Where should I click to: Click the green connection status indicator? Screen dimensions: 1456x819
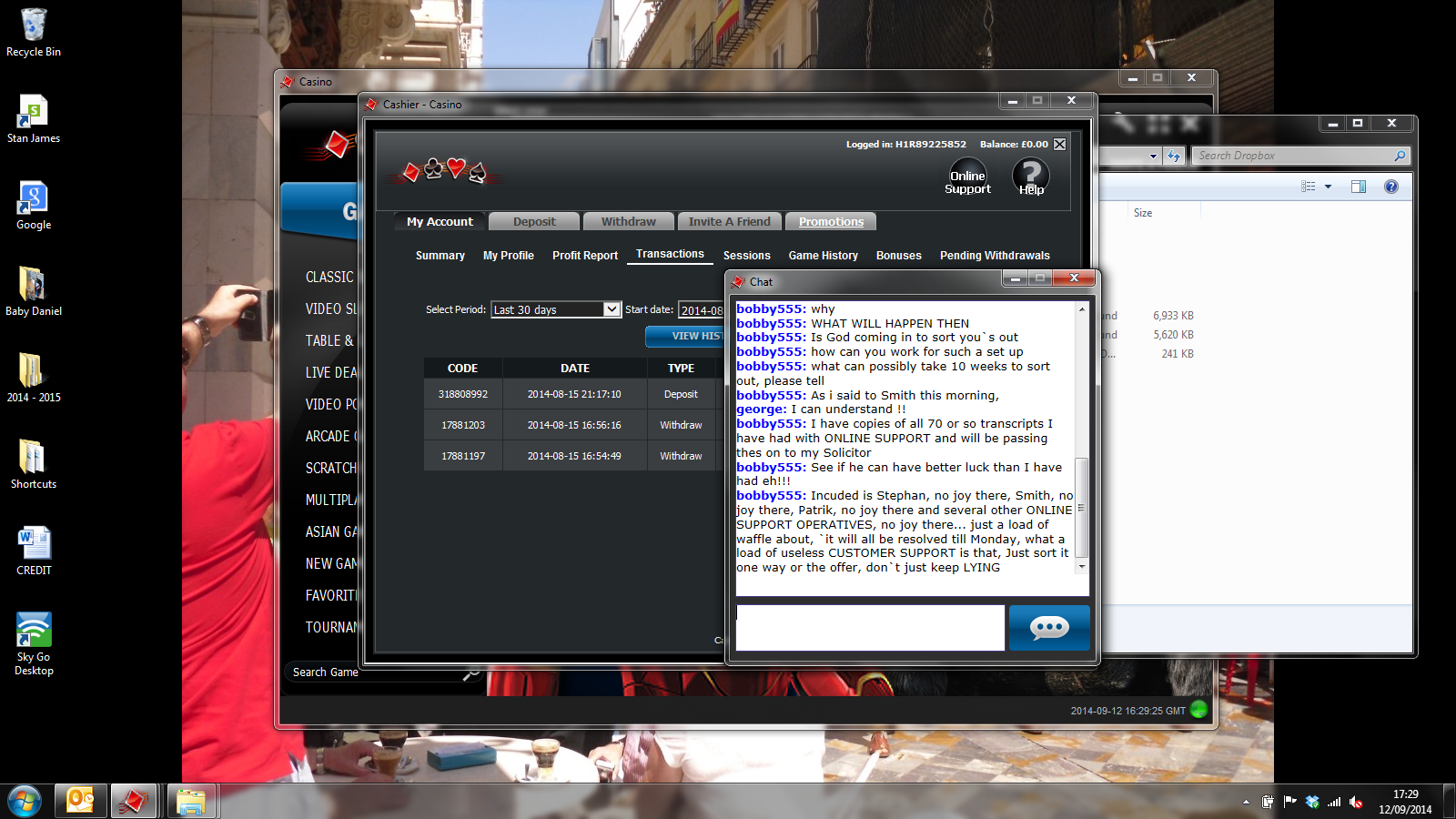(1199, 710)
